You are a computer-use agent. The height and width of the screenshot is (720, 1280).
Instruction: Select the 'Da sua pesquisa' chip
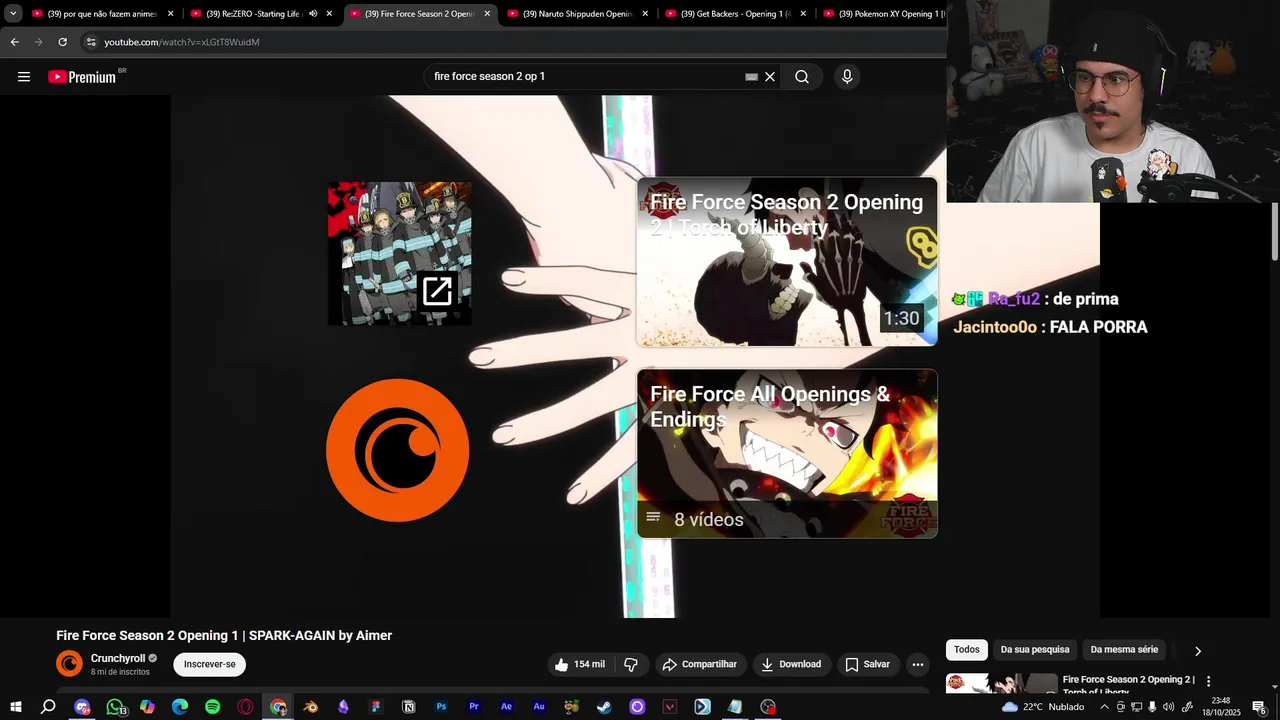tap(1035, 650)
